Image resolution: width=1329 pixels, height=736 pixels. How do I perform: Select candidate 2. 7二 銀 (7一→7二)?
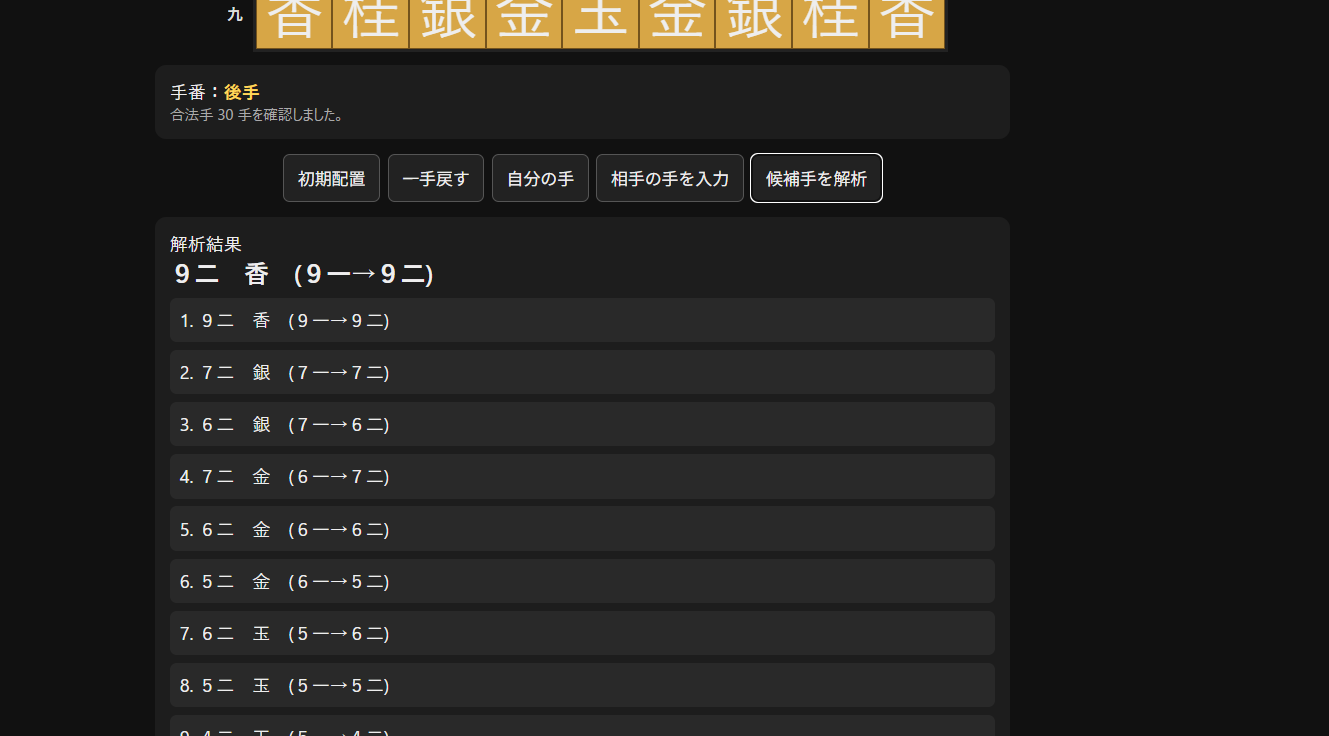click(x=582, y=372)
